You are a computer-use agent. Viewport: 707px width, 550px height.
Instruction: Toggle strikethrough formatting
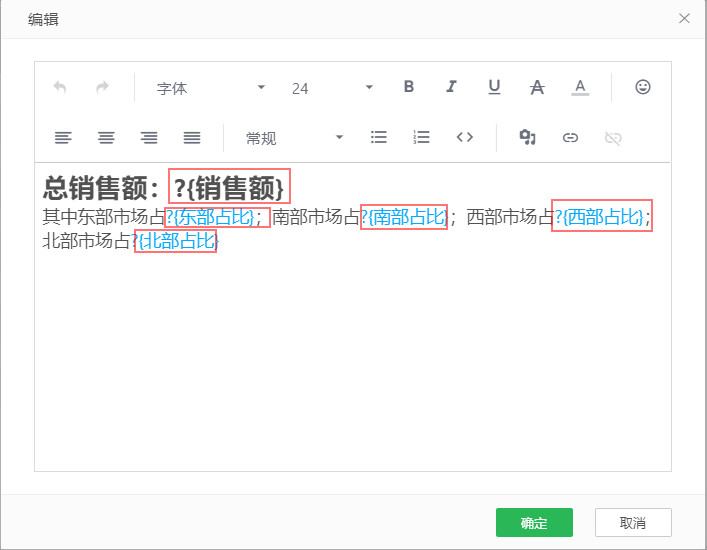[537, 87]
